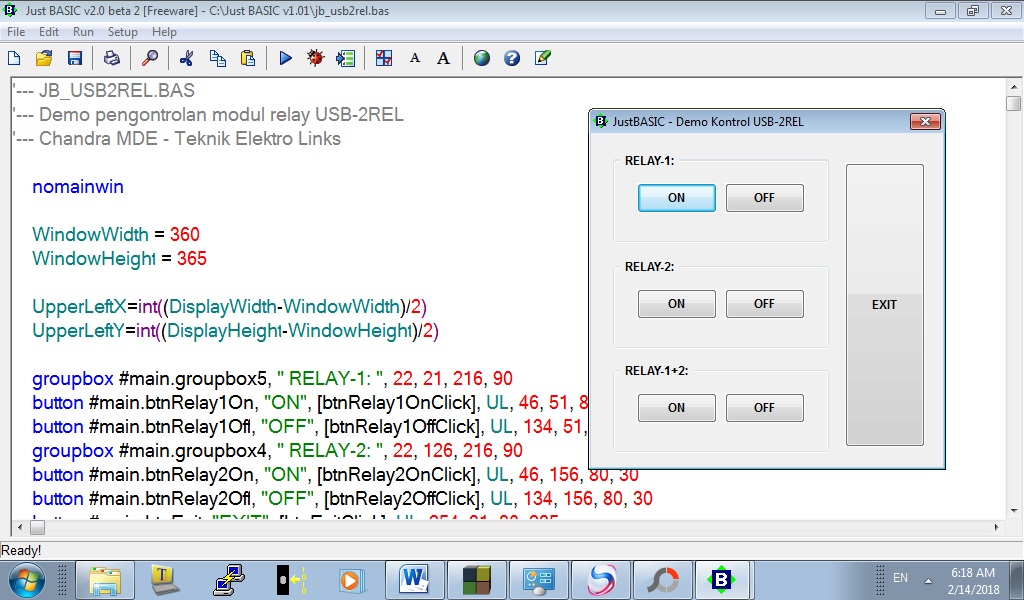1024x600 pixels.
Task: Close the Demo Kontrol USB-2REL window
Action: pos(925,121)
